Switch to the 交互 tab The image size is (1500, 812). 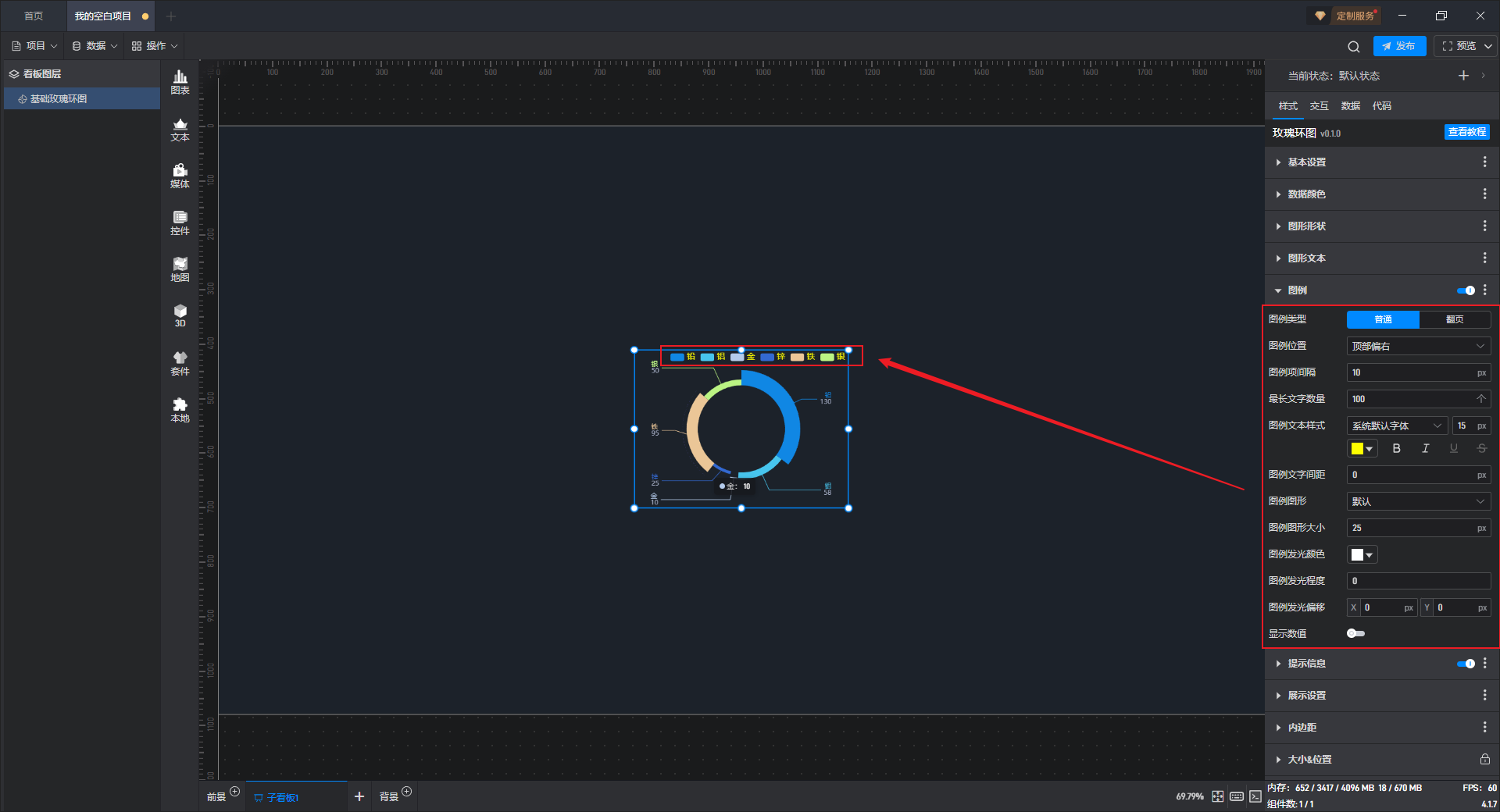point(1320,106)
